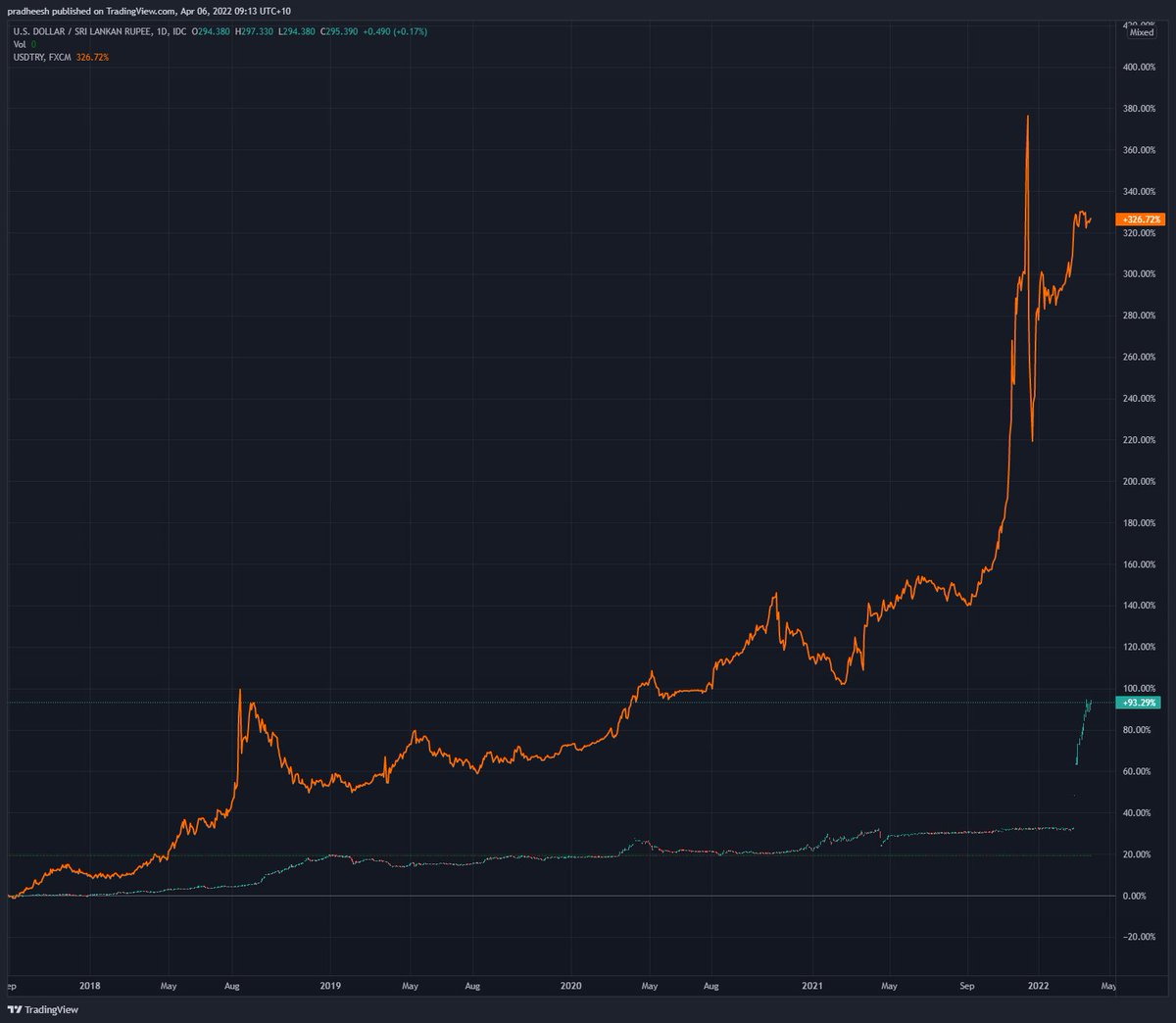Click the TradingView logo
The width and height of the screenshot is (1176, 1023).
coord(42,1009)
